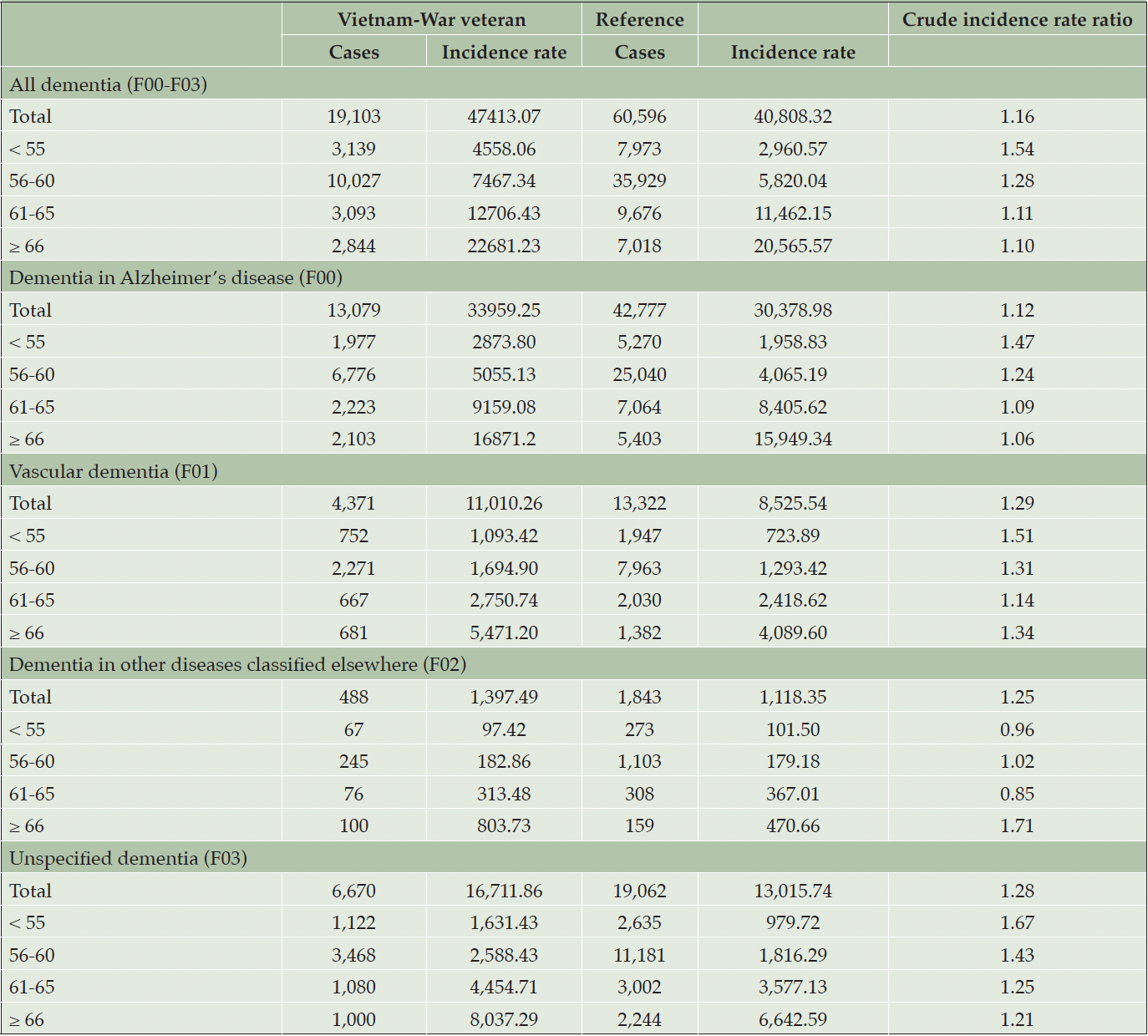Click veteran cases value 13,079
Image resolution: width=1148 pixels, height=1036 pixels.
pyautogui.click(x=353, y=310)
